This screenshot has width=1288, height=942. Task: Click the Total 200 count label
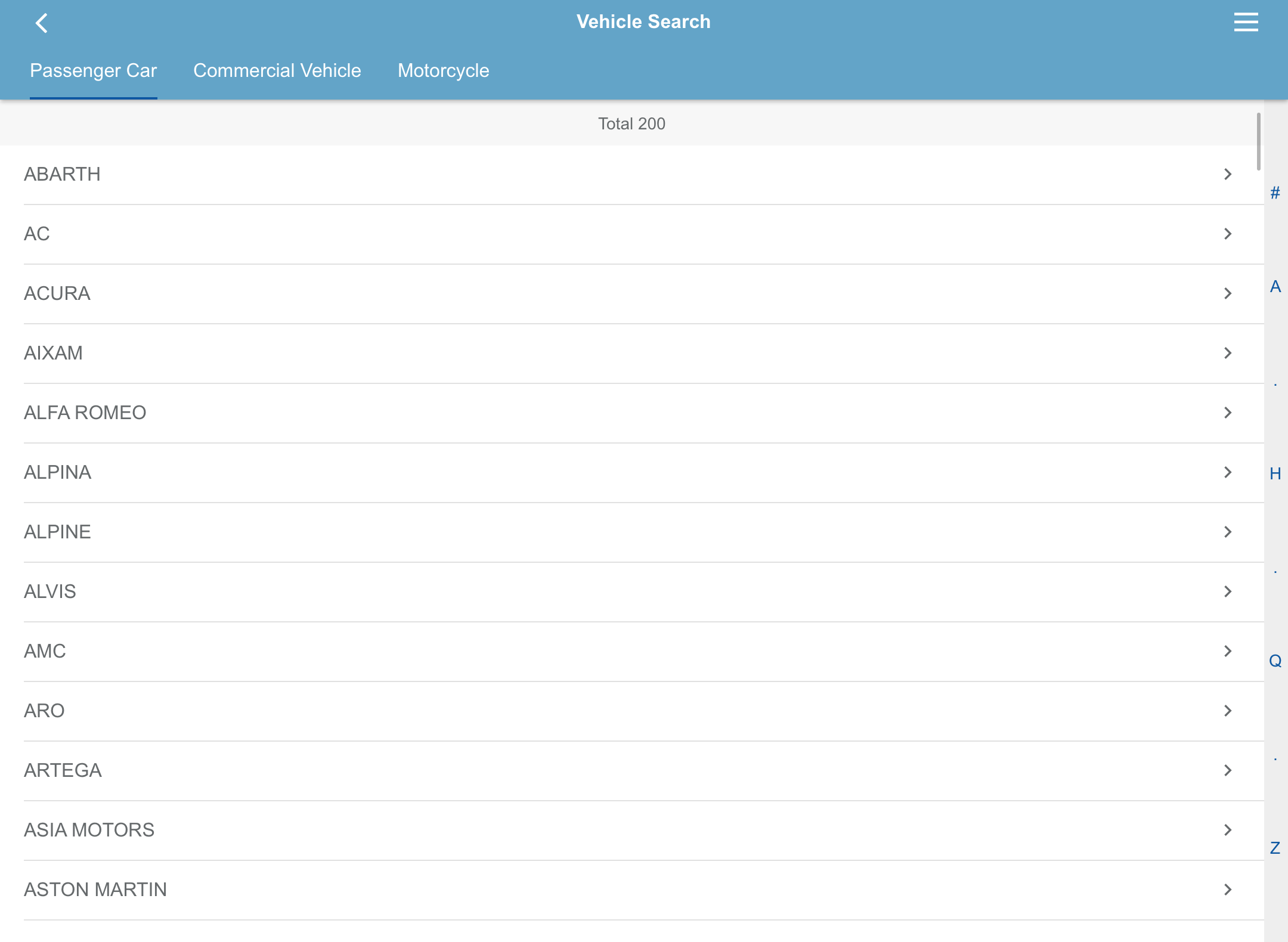click(x=631, y=123)
